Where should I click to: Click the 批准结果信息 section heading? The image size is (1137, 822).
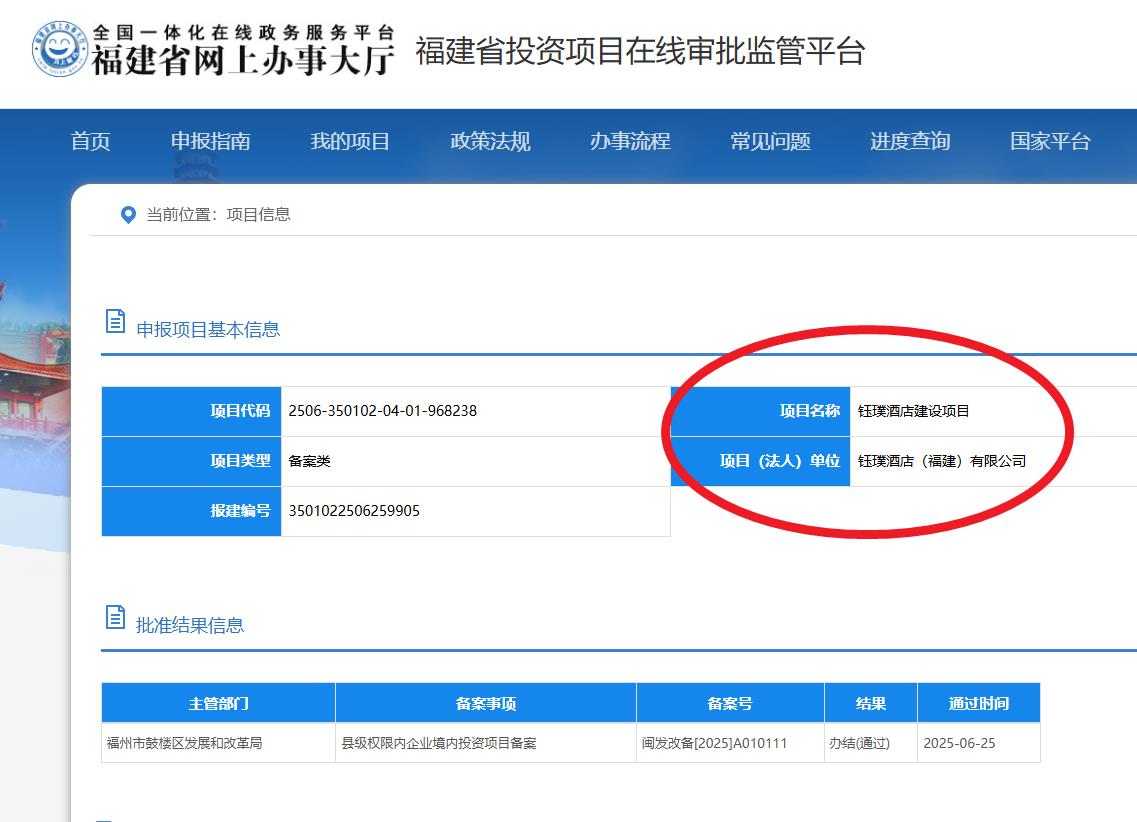(190, 626)
